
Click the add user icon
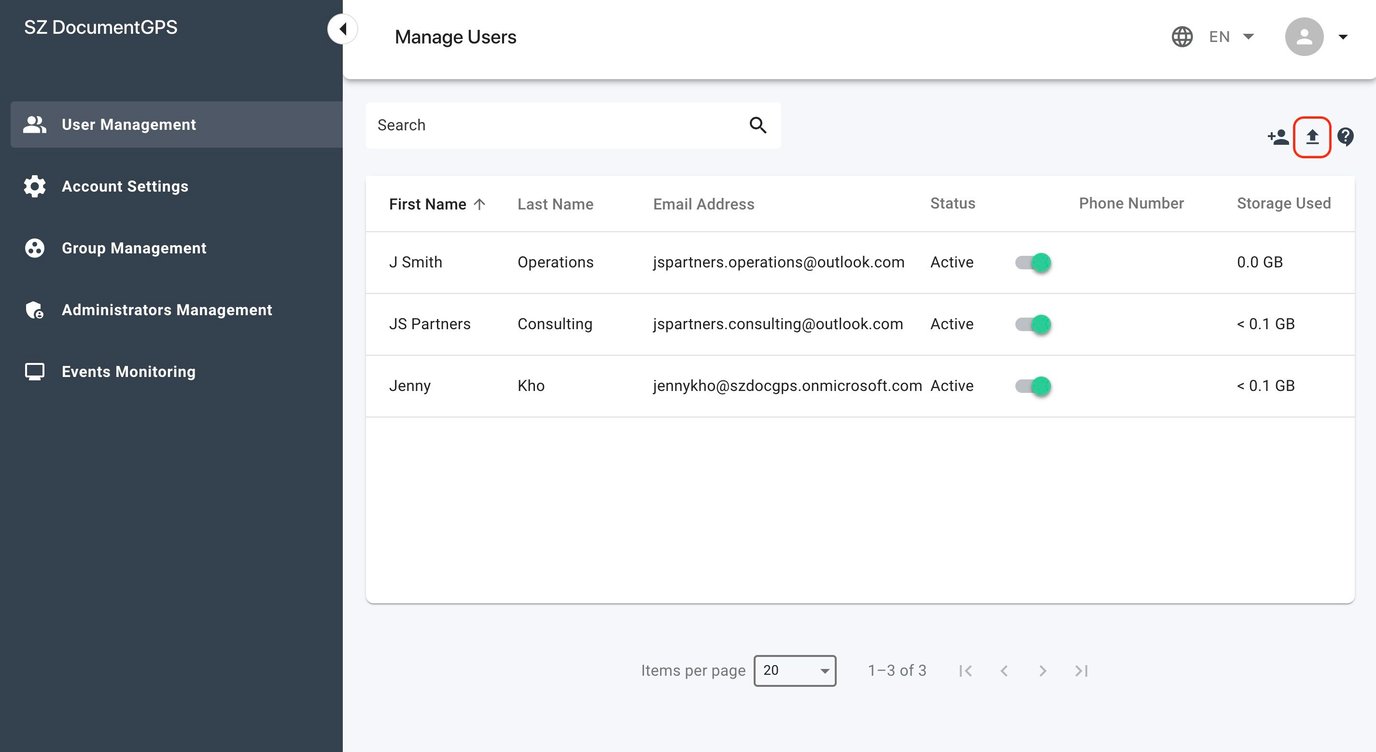pyautogui.click(x=1277, y=137)
